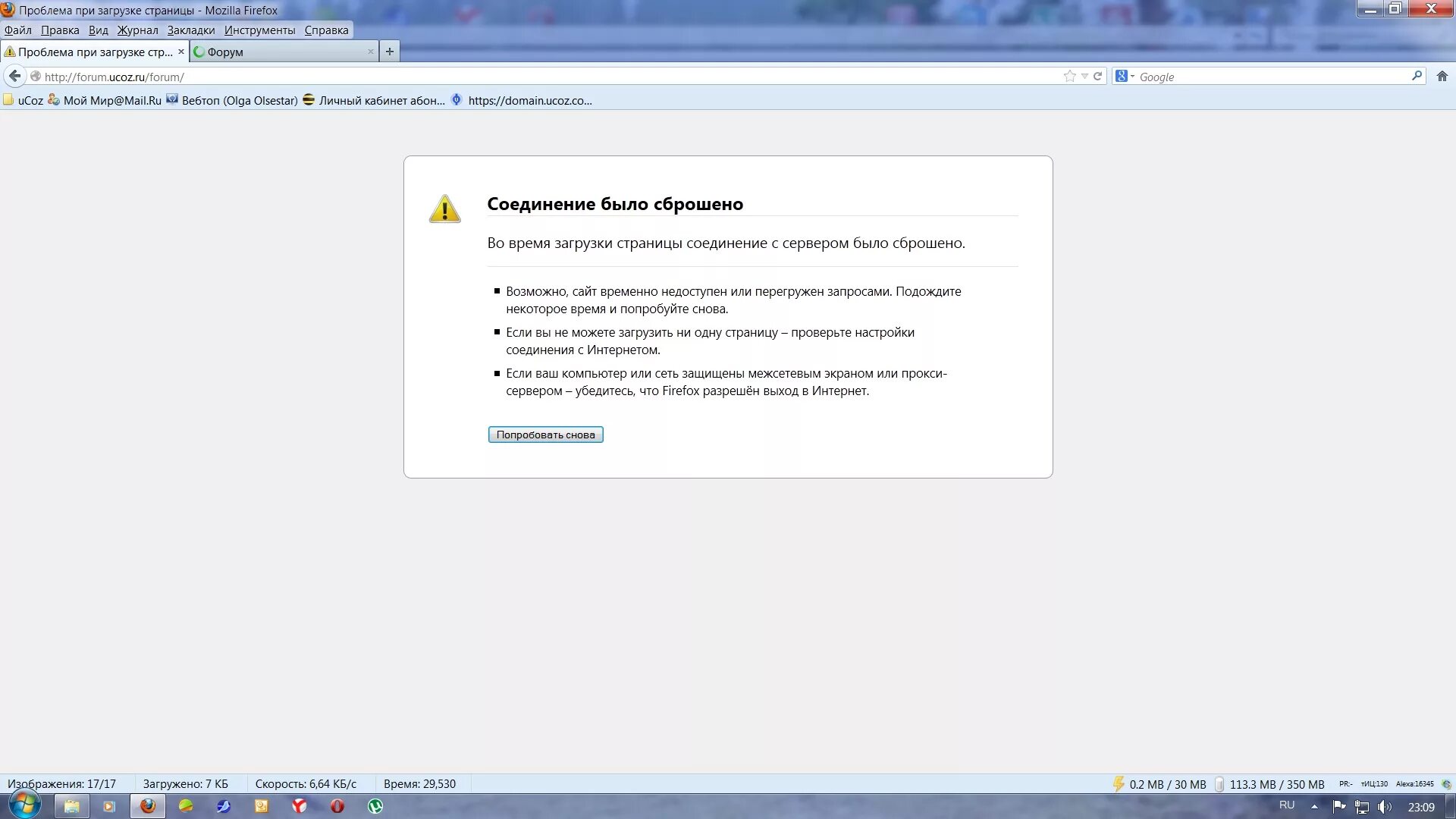Click the globe site identity icon
This screenshot has width=1456, height=819.
35,77
